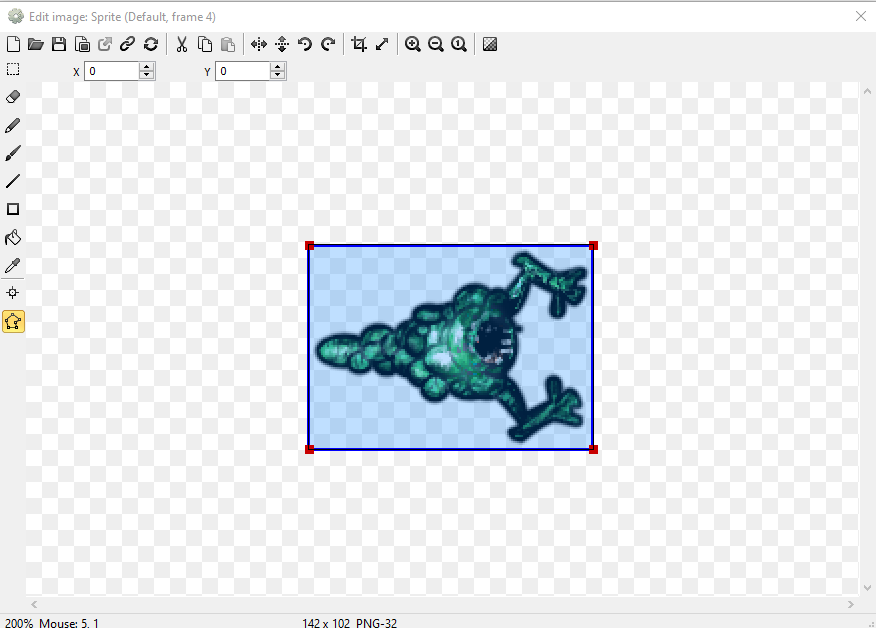Image resolution: width=876 pixels, height=628 pixels.
Task: Select the Fill bucket tool
Action: click(13, 237)
